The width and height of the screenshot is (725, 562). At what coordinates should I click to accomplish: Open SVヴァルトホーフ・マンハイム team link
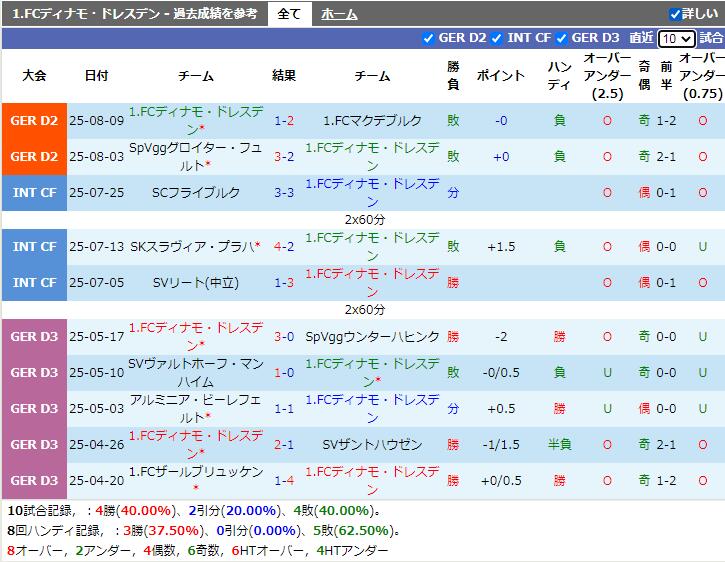coord(196,373)
